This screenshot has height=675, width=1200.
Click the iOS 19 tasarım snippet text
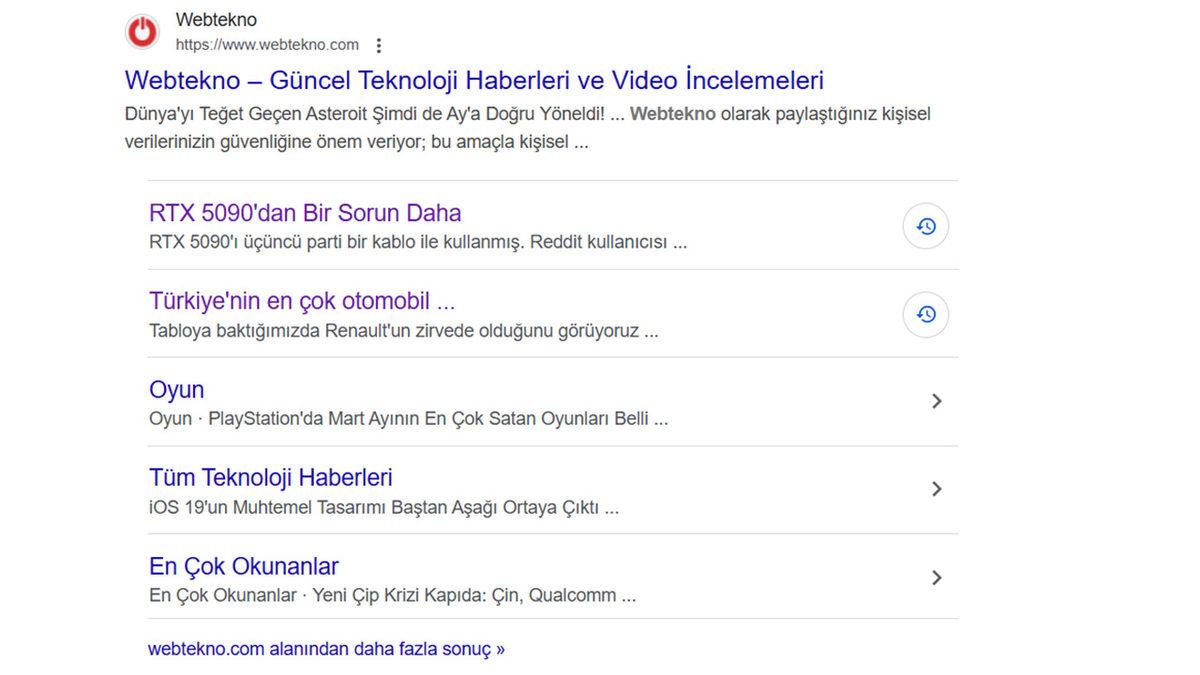click(383, 507)
